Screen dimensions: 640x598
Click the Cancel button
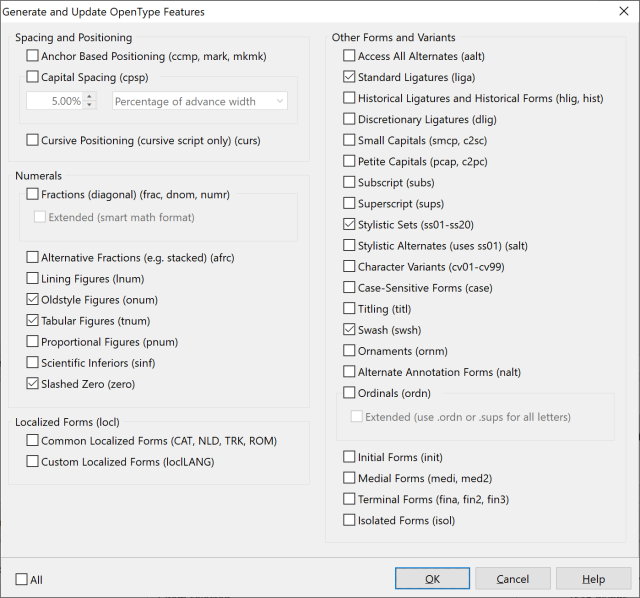click(513, 579)
